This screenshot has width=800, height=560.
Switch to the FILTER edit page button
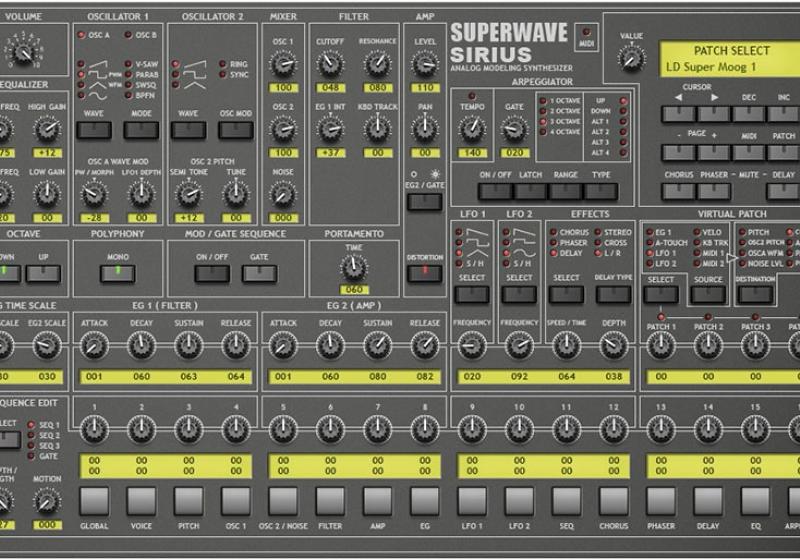pyautogui.click(x=331, y=500)
